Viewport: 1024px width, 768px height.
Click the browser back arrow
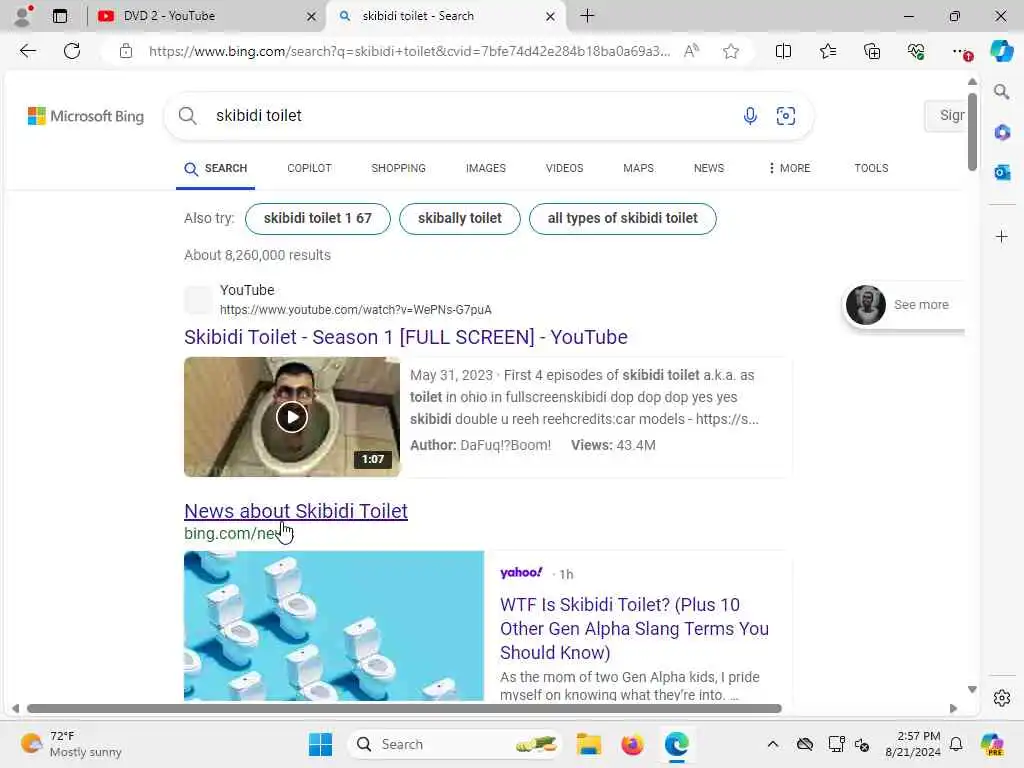click(x=27, y=51)
